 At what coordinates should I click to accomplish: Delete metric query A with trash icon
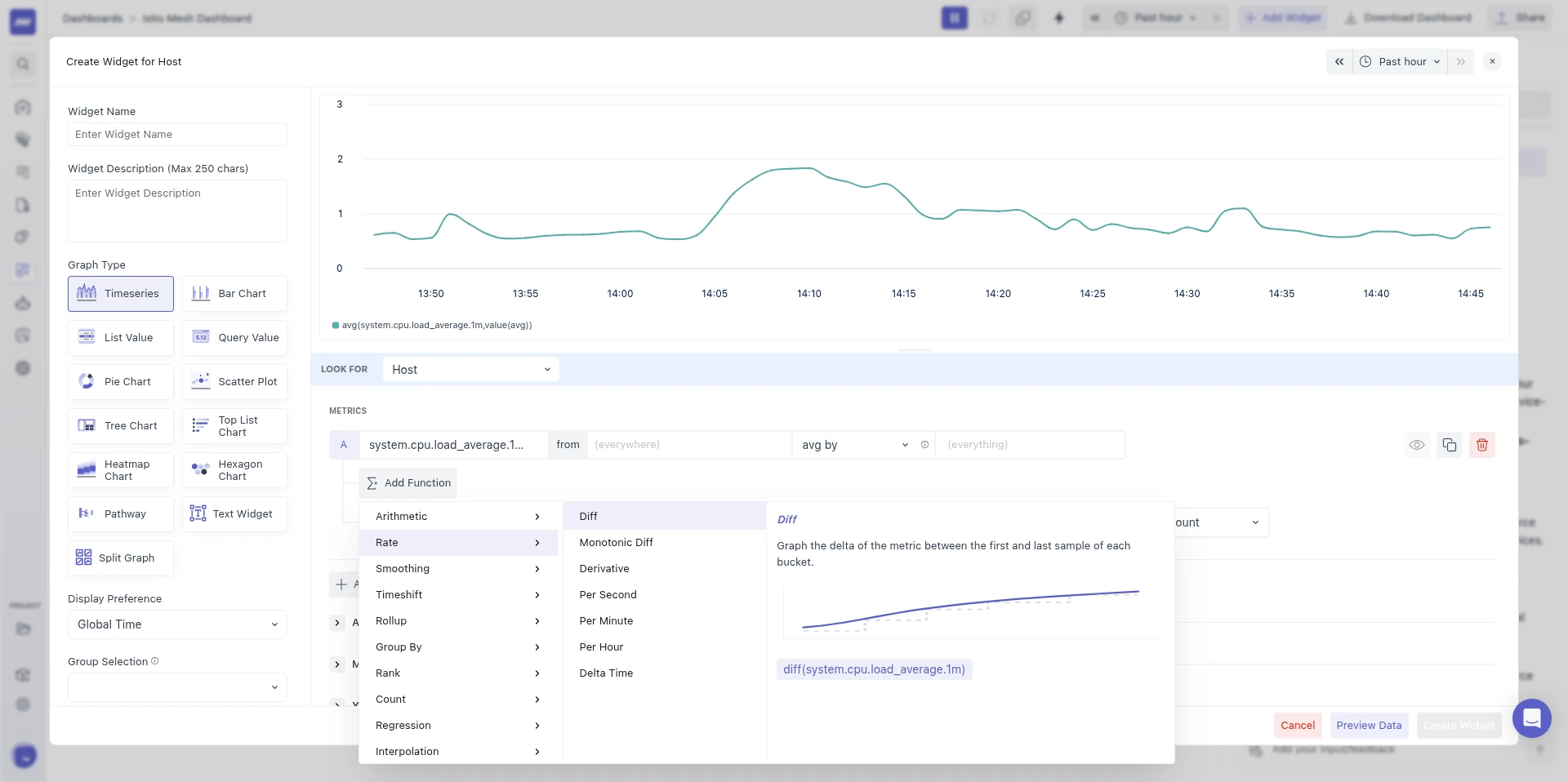(1482, 445)
